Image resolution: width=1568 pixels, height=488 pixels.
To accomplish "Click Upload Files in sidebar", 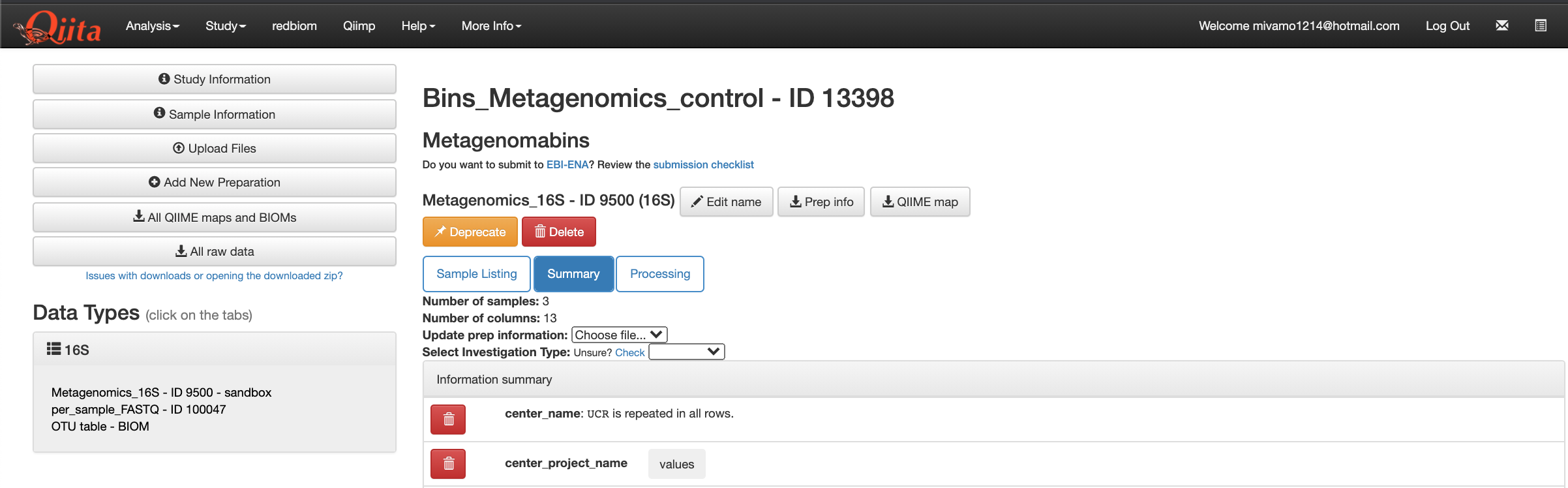I will (x=215, y=148).
